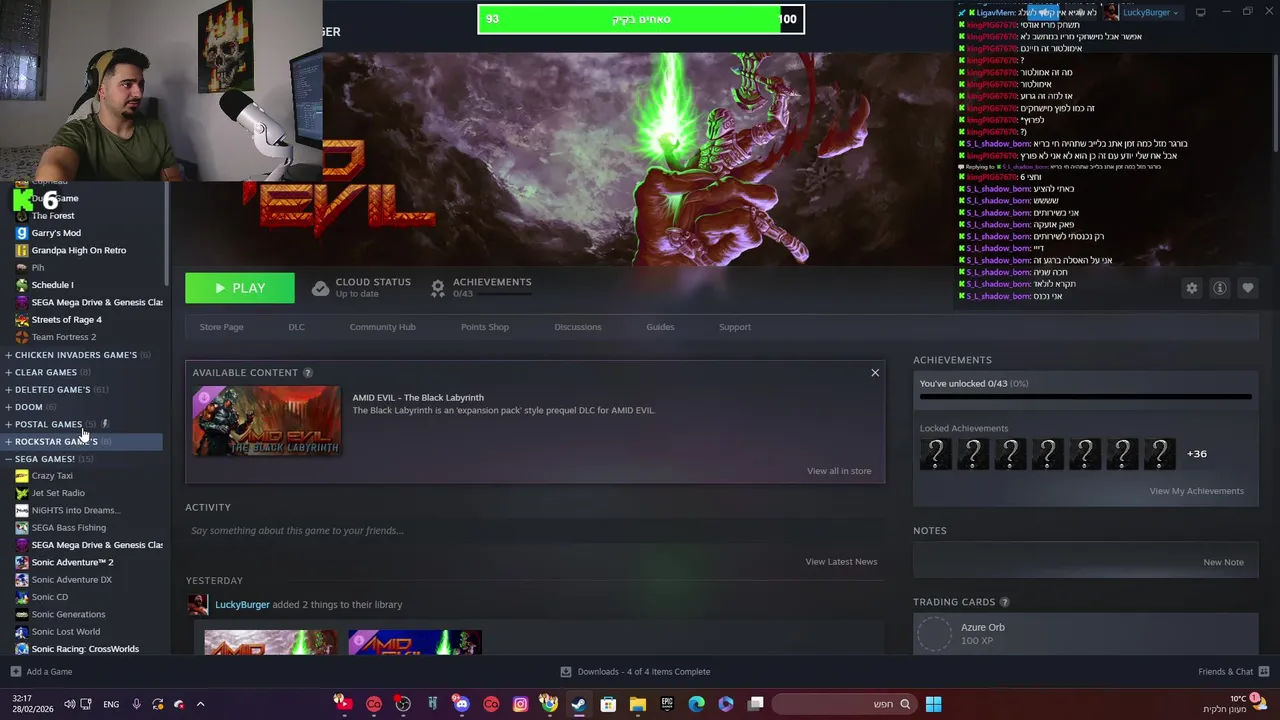This screenshot has height=720, width=1280.
Task: Open Community Hub tab
Action: [x=382, y=327]
